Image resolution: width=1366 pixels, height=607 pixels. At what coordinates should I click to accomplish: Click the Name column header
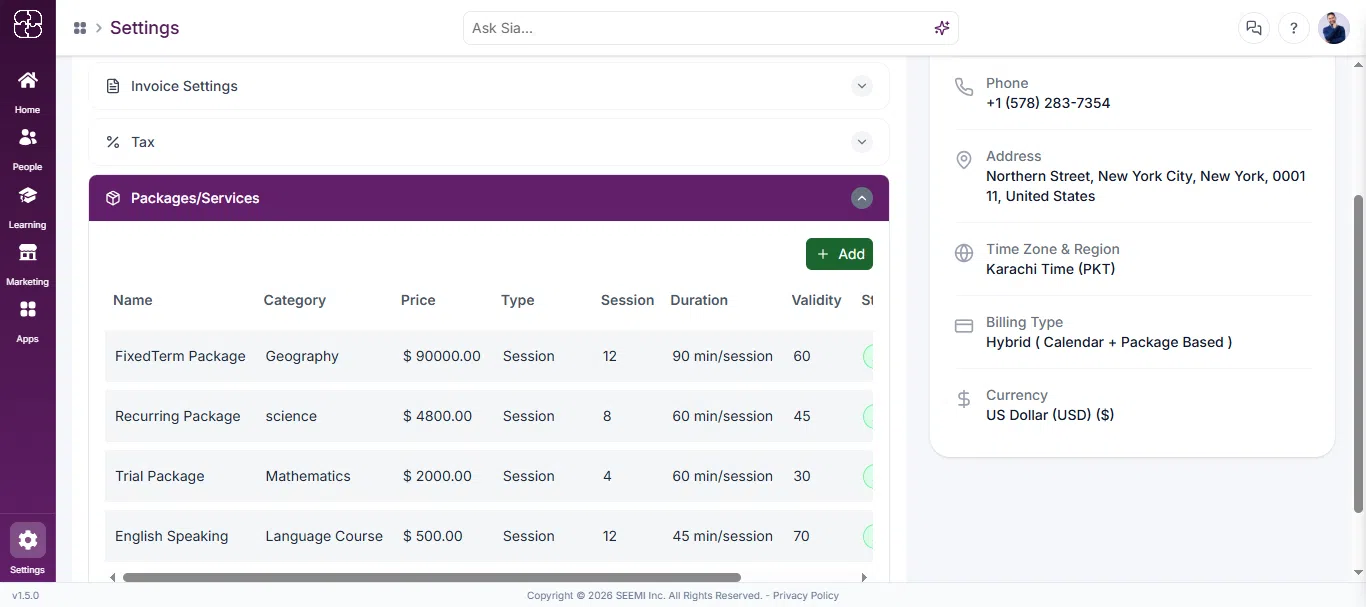(x=133, y=300)
